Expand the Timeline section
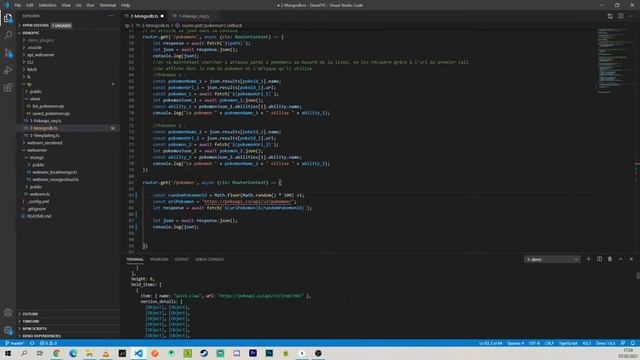Screen dimensions: 640x360 coord(31,321)
